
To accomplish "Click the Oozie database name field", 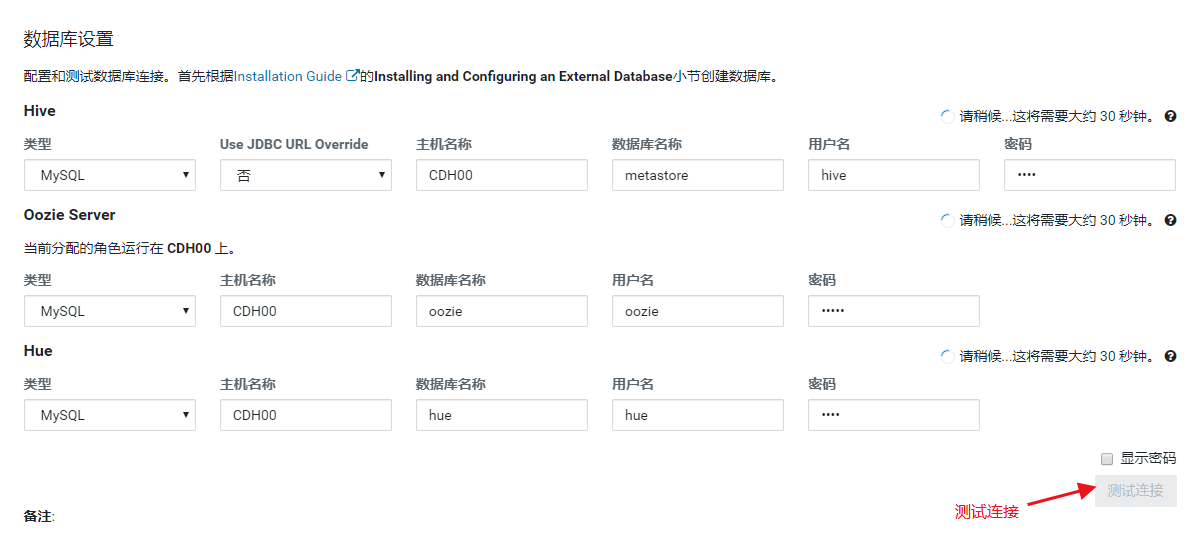I will pyautogui.click(x=502, y=311).
